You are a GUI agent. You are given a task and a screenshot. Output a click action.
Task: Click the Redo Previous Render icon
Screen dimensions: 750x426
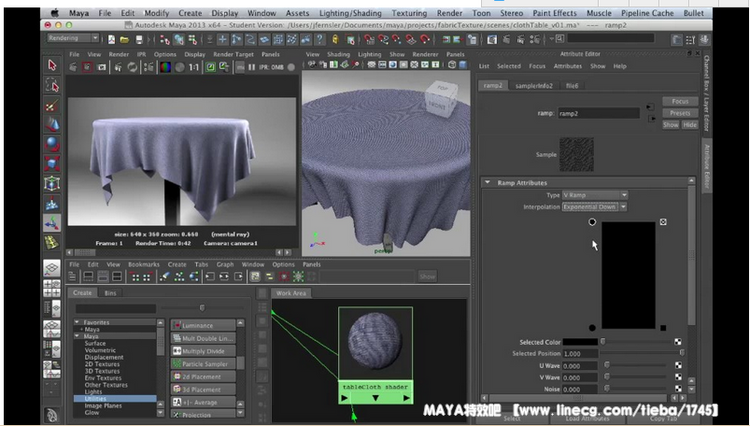(x=73, y=67)
